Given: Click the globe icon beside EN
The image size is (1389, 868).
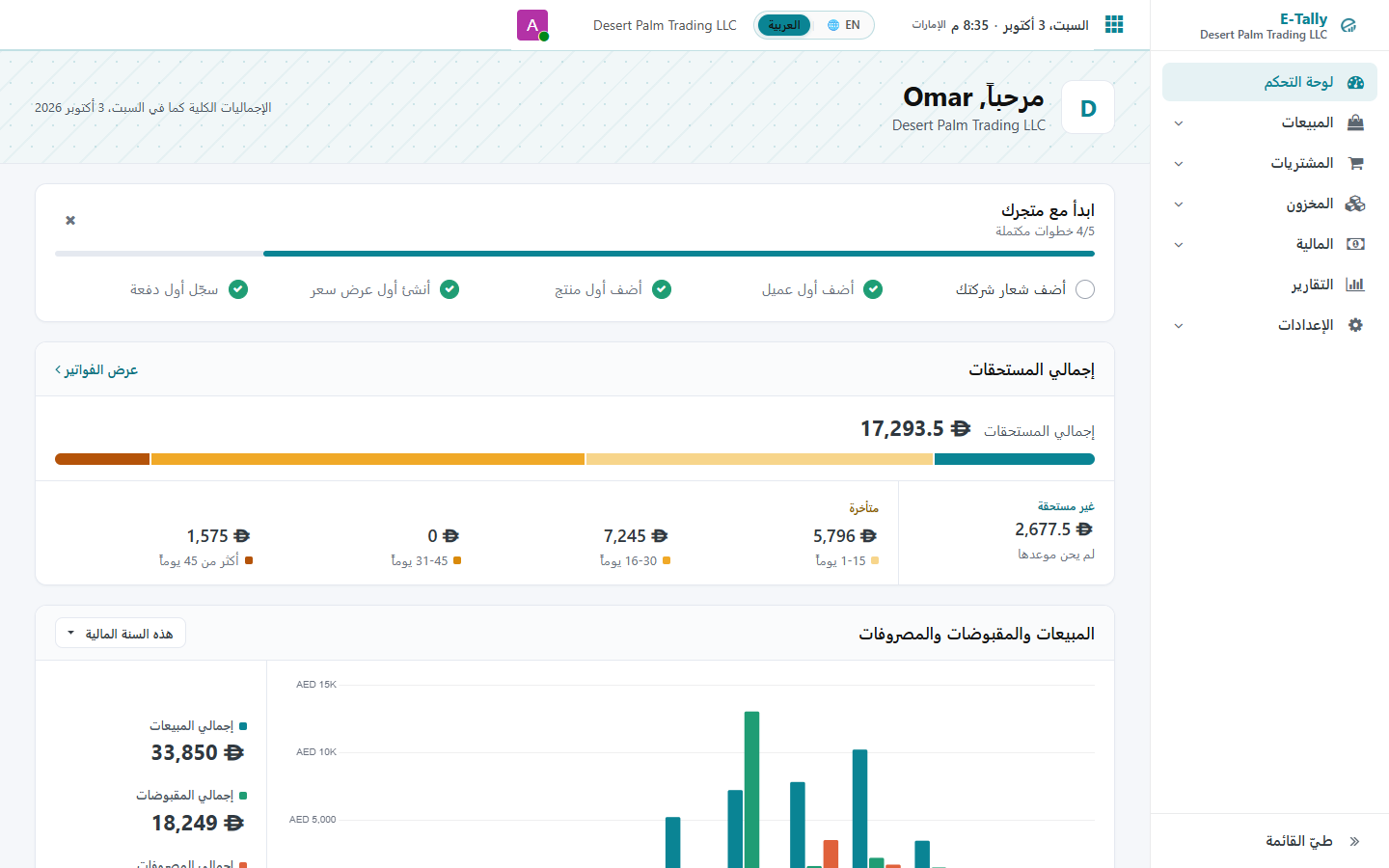Looking at the screenshot, I should click(833, 25).
